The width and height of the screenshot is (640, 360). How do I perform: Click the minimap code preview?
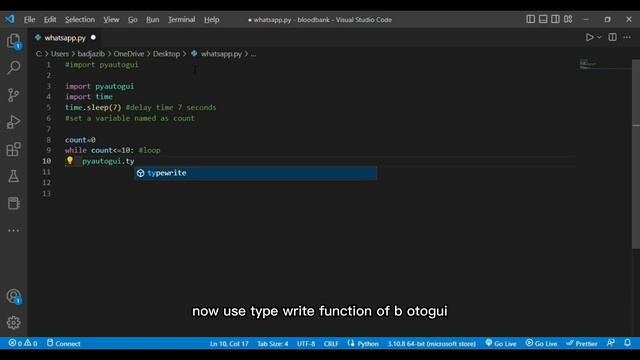tap(588, 64)
